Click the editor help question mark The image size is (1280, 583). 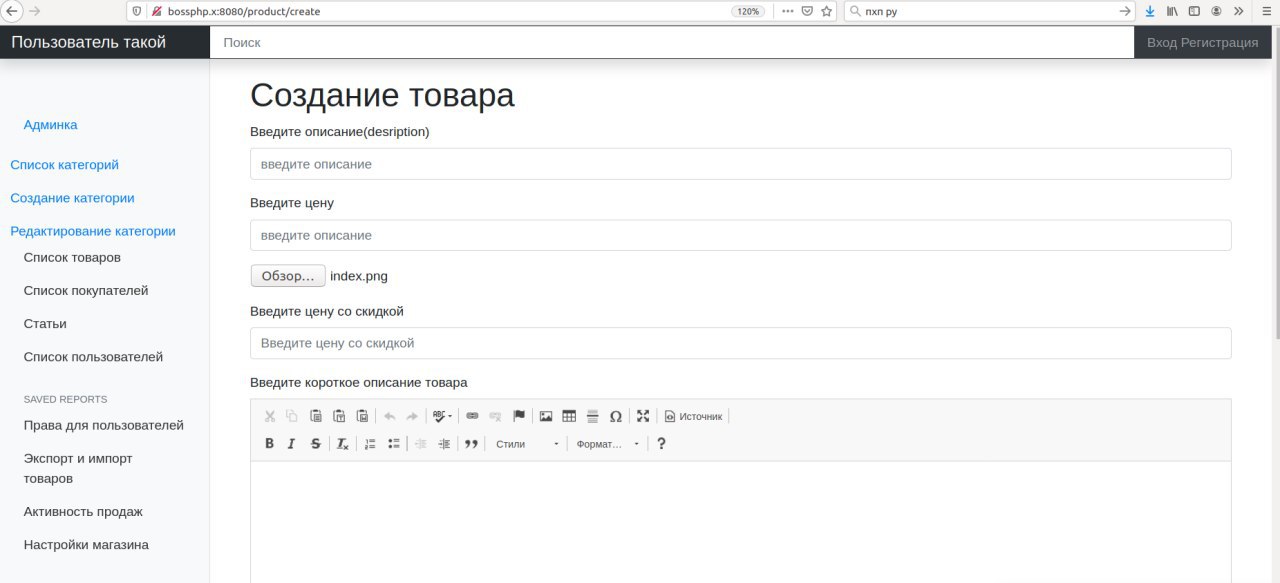pos(661,443)
